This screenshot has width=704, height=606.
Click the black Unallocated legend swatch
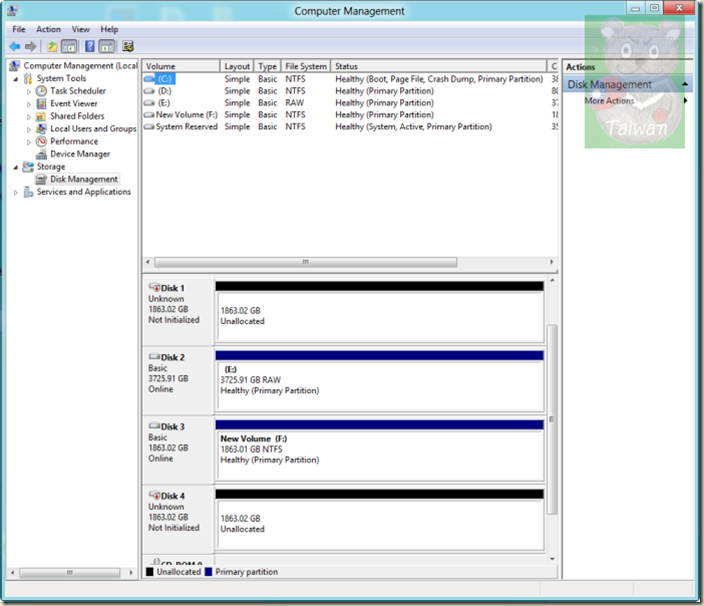(150, 572)
